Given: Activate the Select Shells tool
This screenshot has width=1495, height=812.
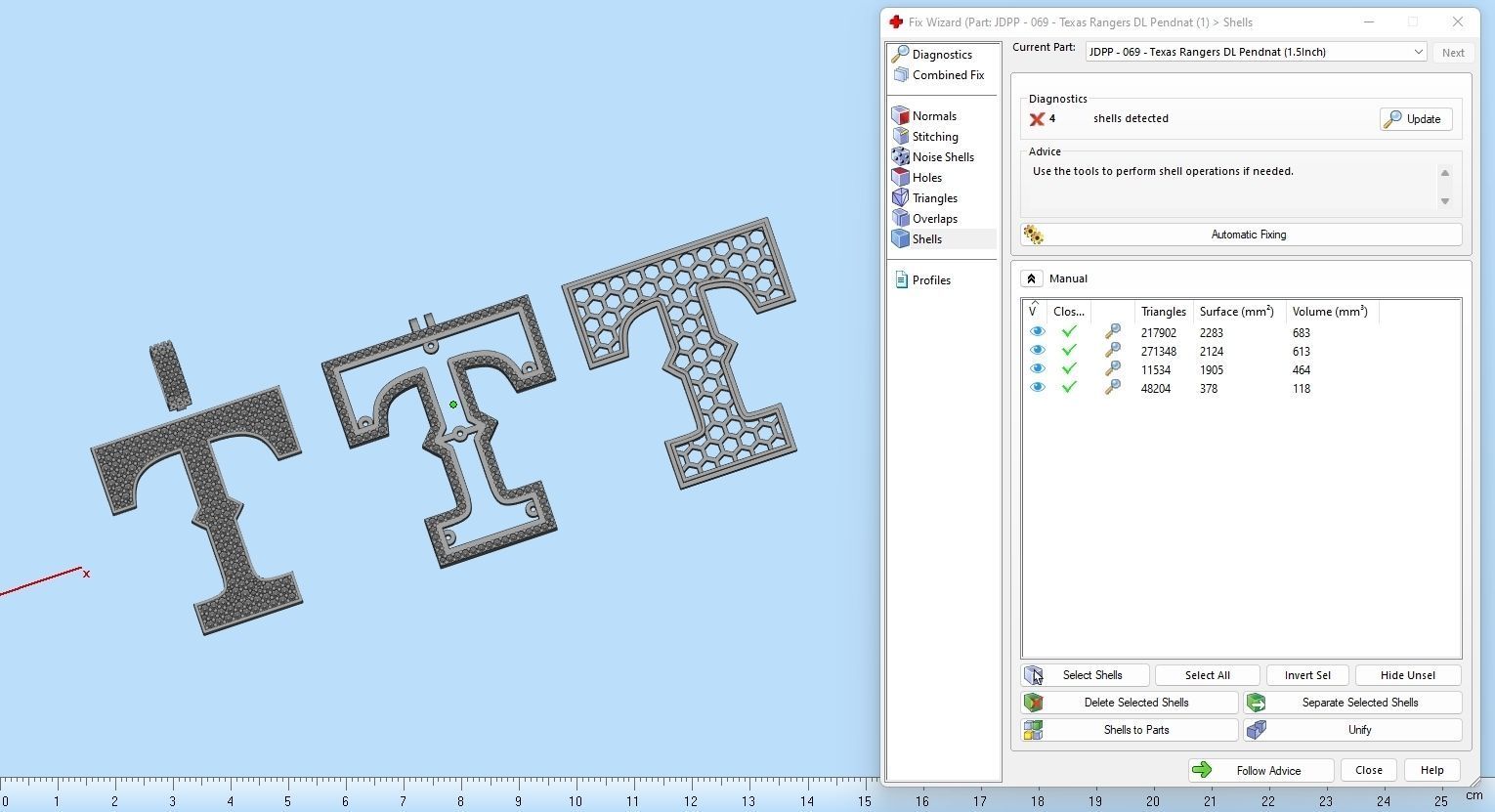Looking at the screenshot, I should (1085, 675).
